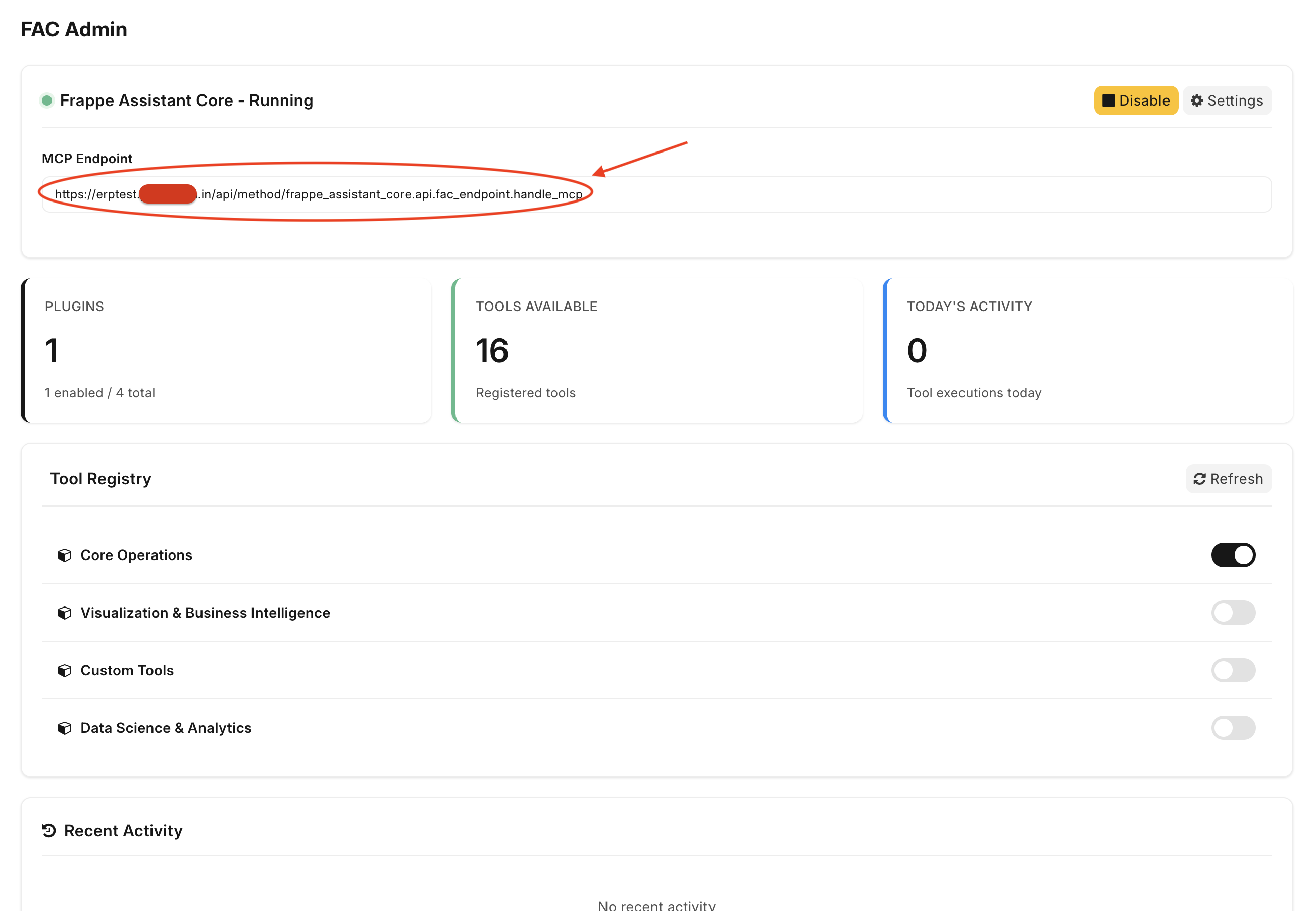The width and height of the screenshot is (1316, 911).
Task: Enable the Visualization & Business Intelligence toggle
Action: 1233,613
